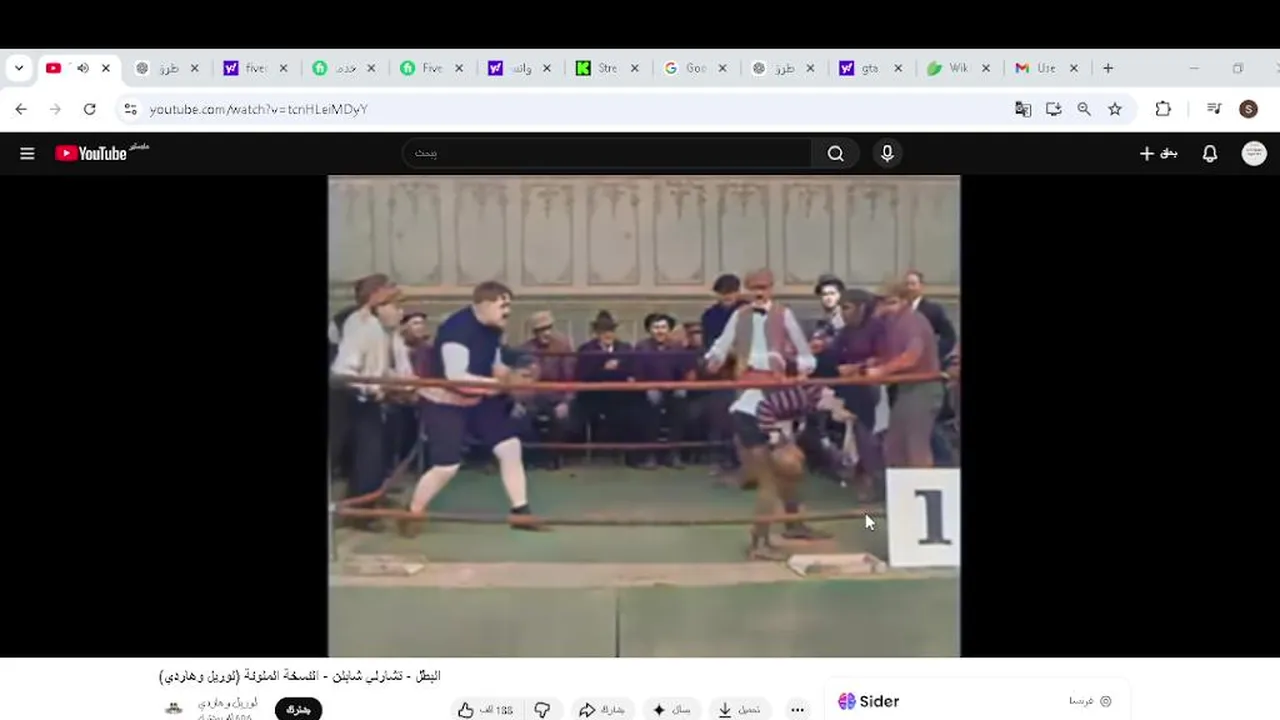The height and width of the screenshot is (720, 1280).
Task: Close the Gmail 'Use' tab
Action: tap(1074, 68)
